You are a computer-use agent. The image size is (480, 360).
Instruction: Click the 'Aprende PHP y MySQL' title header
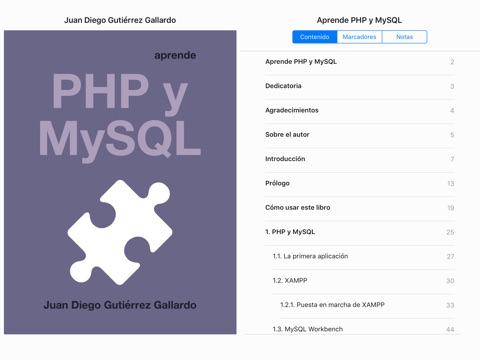359,20
